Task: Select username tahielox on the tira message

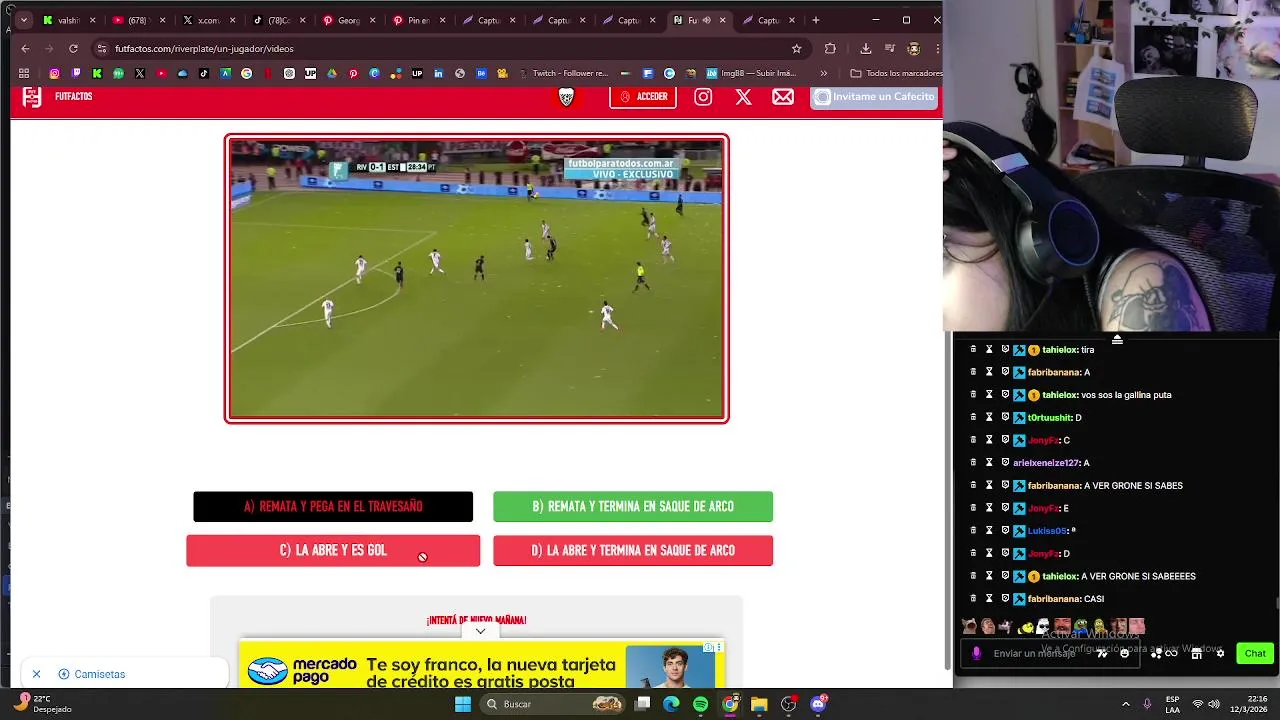Action: [x=1058, y=350]
